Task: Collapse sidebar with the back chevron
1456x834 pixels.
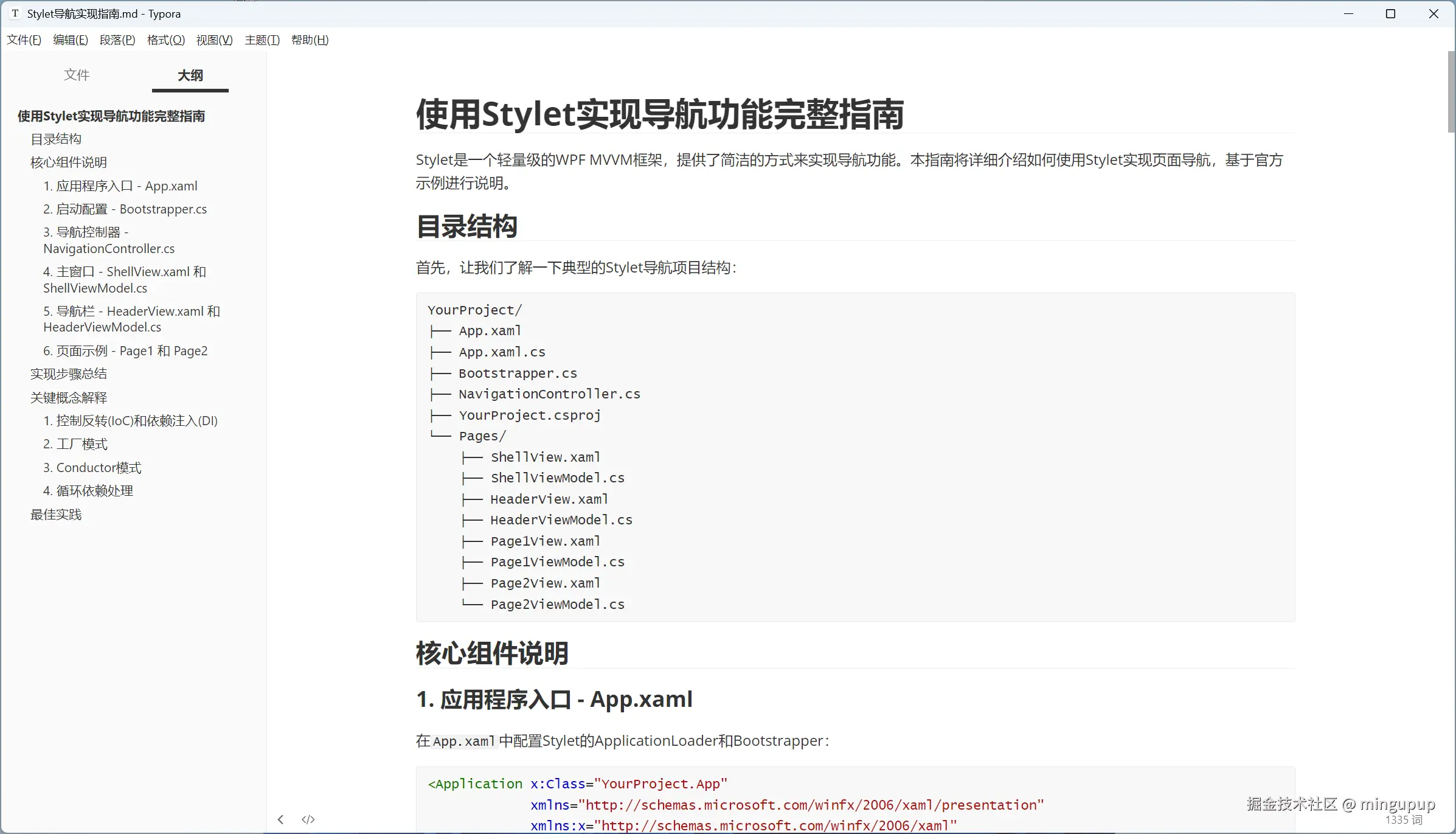Action: pos(280,819)
